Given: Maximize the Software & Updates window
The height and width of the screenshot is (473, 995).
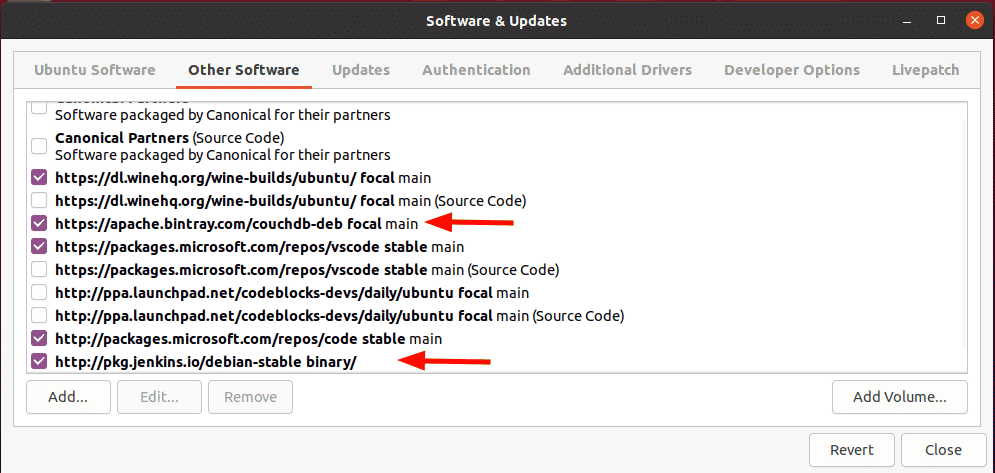Looking at the screenshot, I should 942,20.
